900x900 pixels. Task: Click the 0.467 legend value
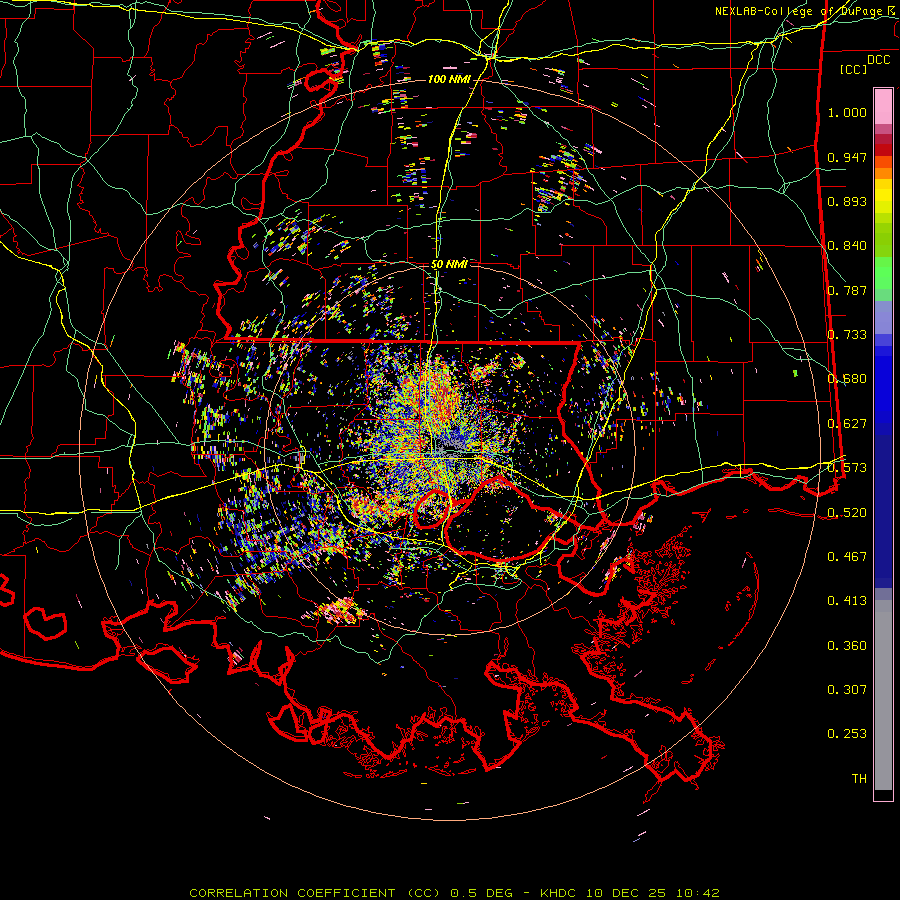point(847,557)
